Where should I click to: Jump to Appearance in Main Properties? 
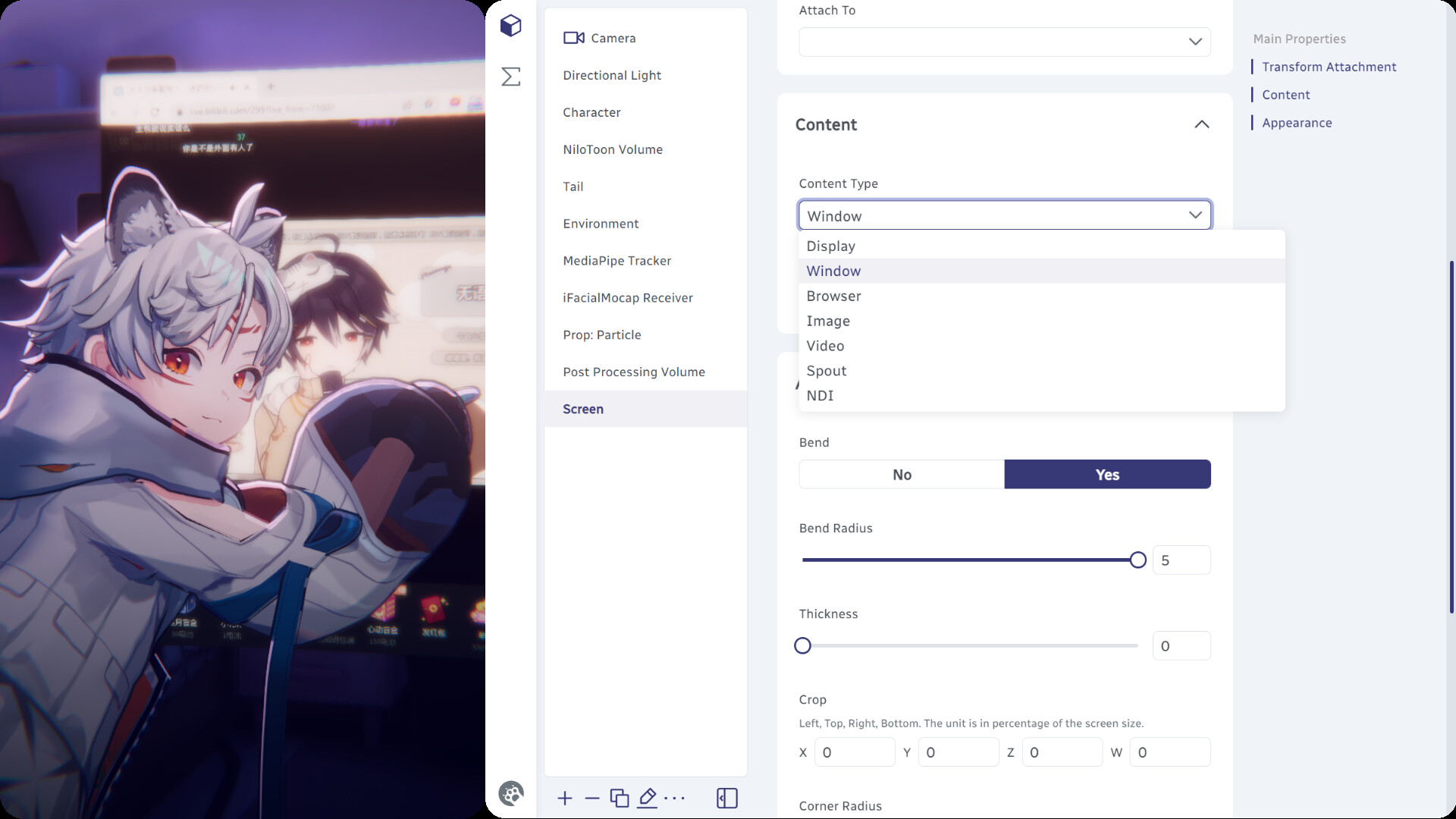tap(1297, 122)
